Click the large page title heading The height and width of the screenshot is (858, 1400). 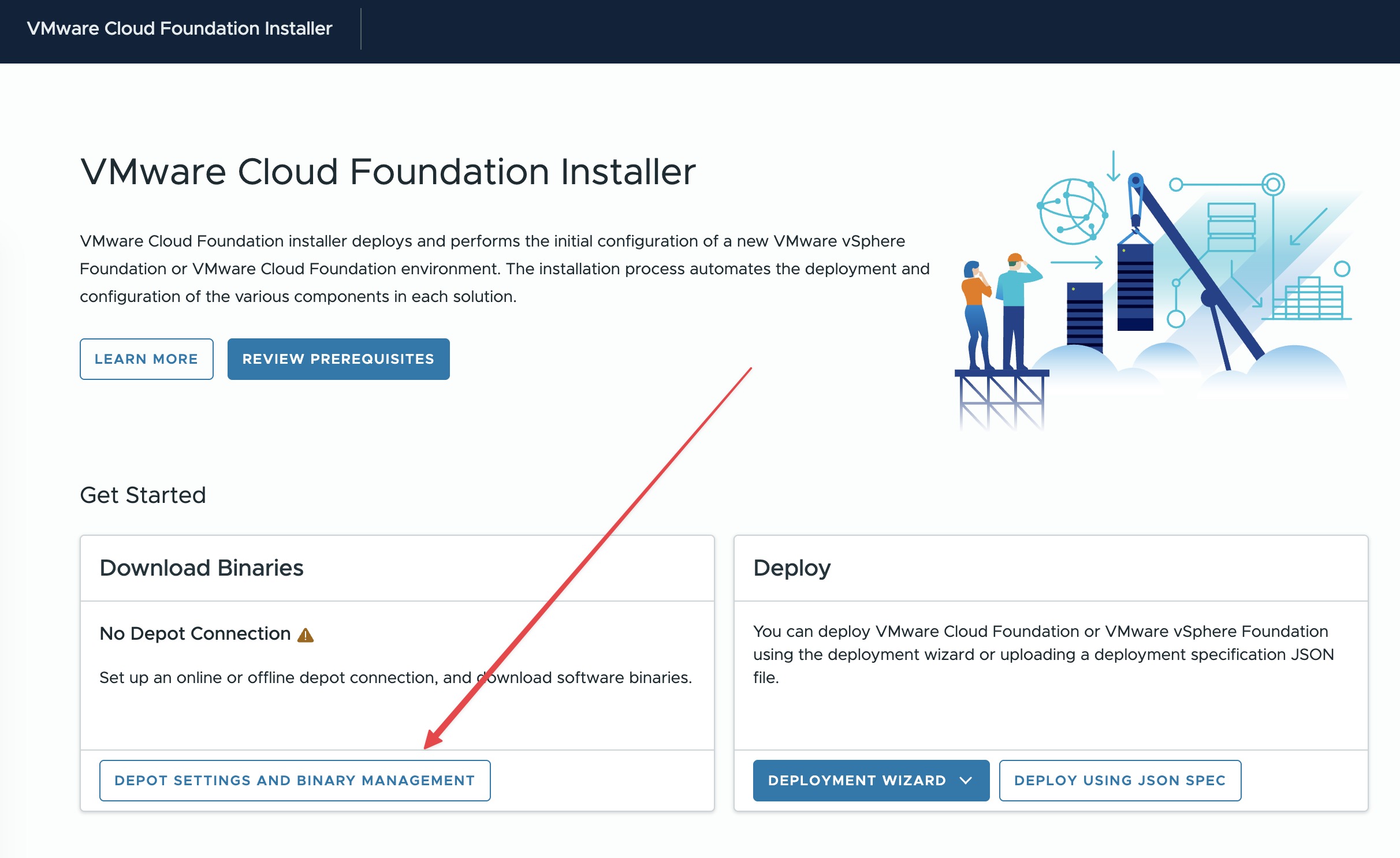(x=388, y=172)
